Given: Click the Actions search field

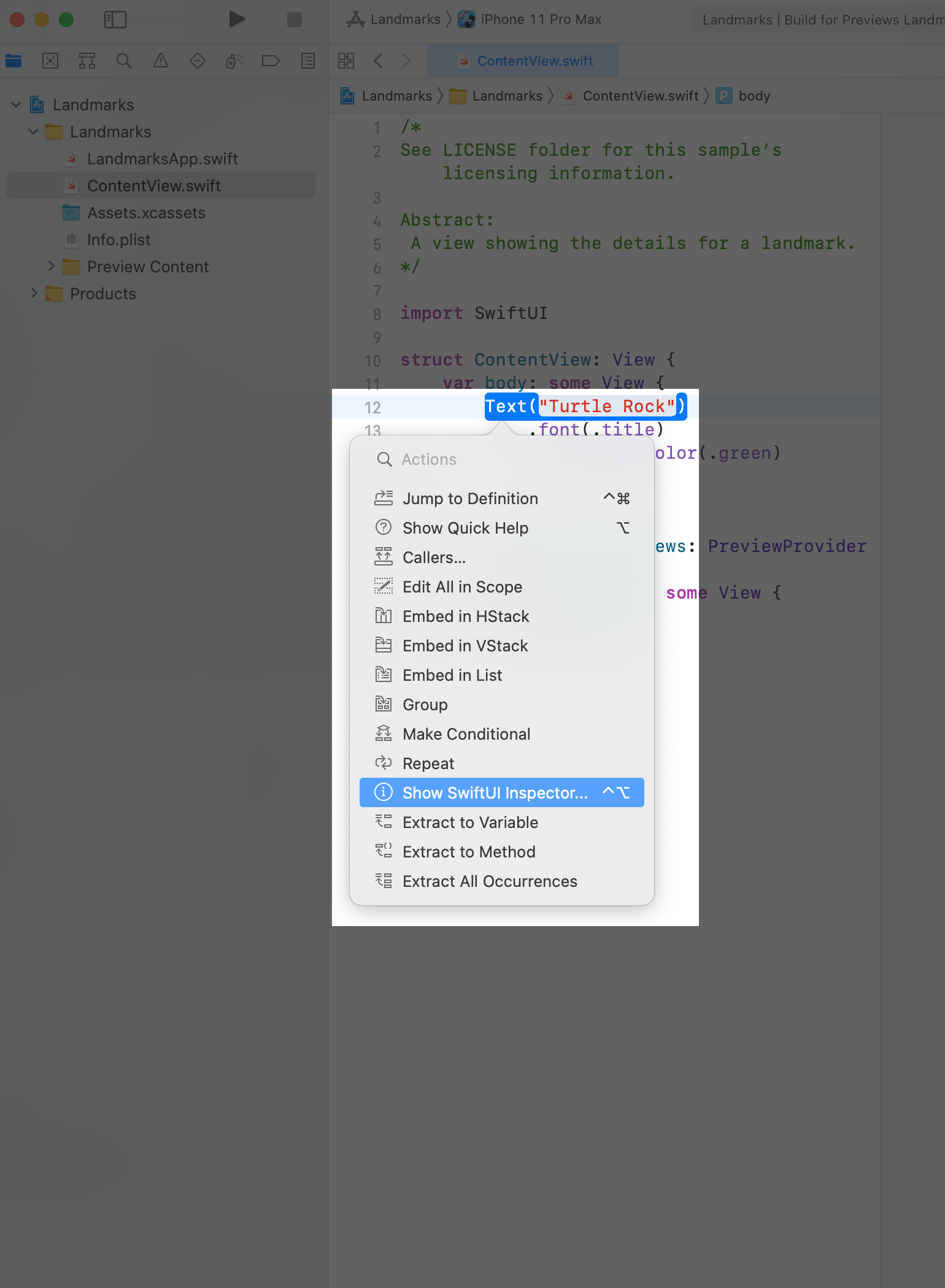Looking at the screenshot, I should [x=502, y=459].
